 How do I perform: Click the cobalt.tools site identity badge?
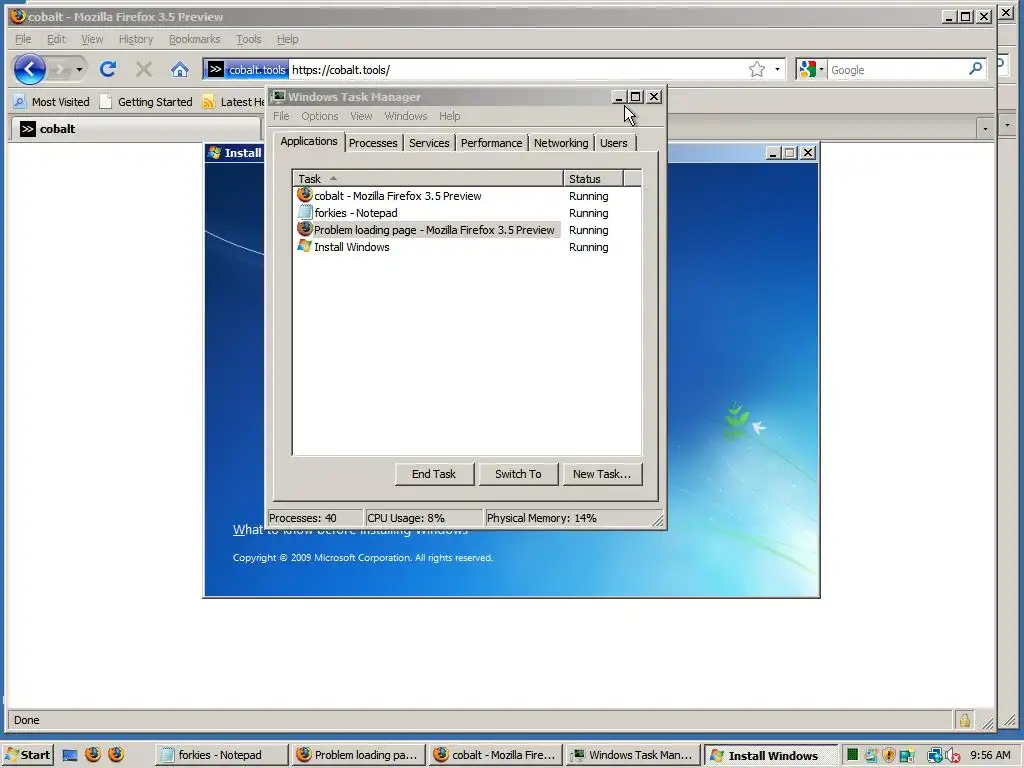(x=247, y=69)
